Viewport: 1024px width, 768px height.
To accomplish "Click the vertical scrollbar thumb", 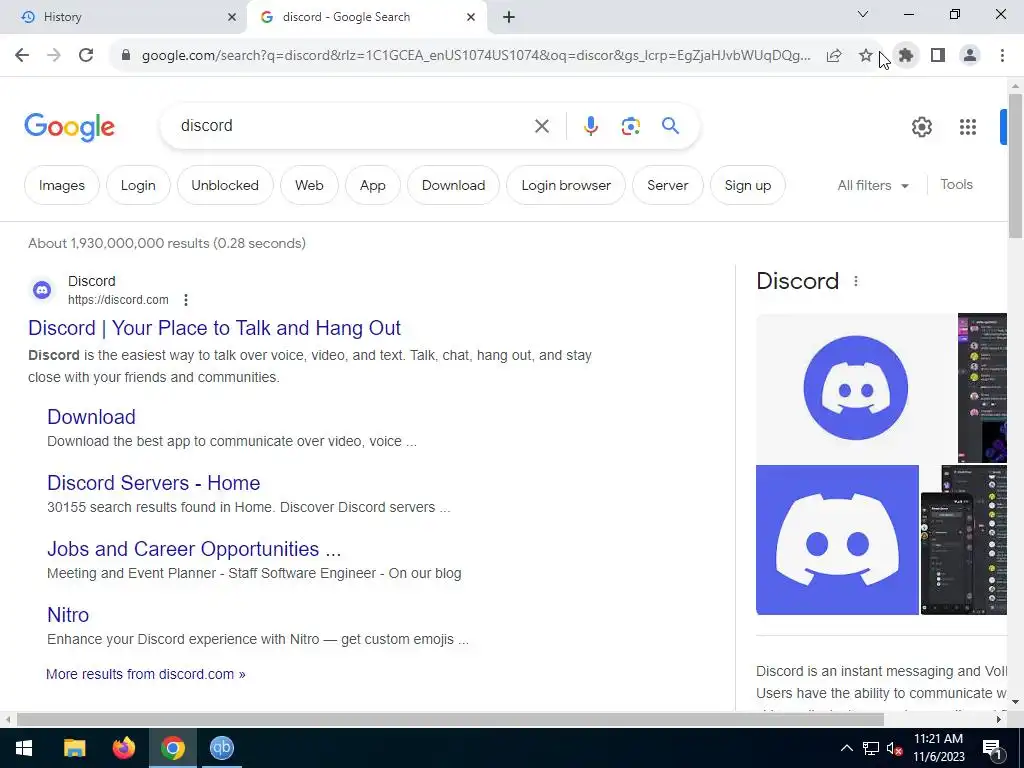I will pyautogui.click(x=1015, y=166).
